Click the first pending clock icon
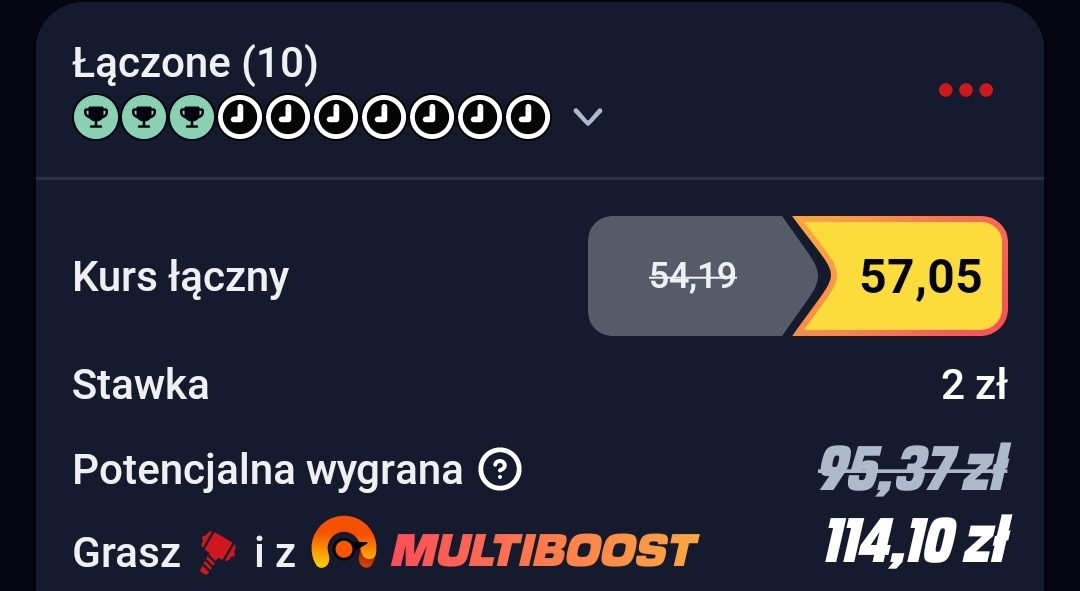This screenshot has height=591, width=1080. point(240,117)
